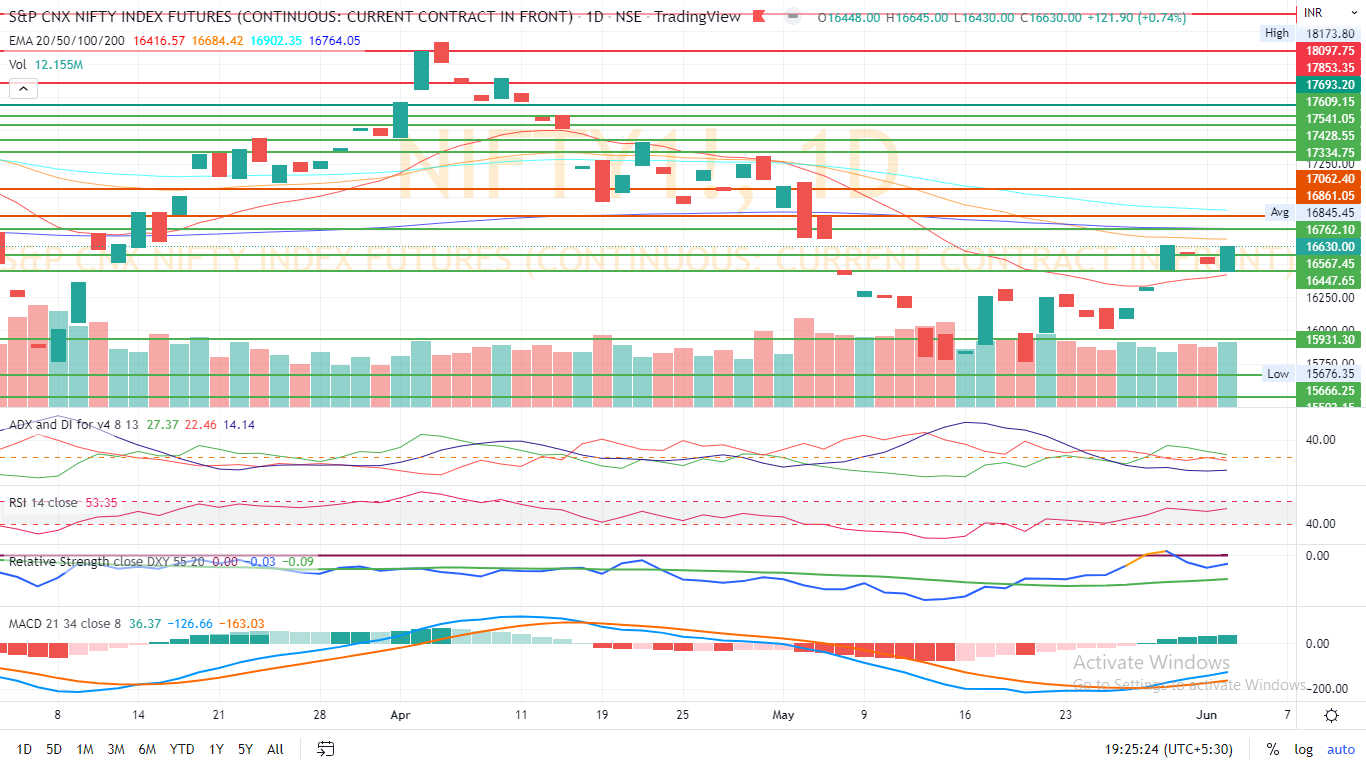Click the May label on time axis
Screen dimensions: 1366x768
click(x=784, y=715)
